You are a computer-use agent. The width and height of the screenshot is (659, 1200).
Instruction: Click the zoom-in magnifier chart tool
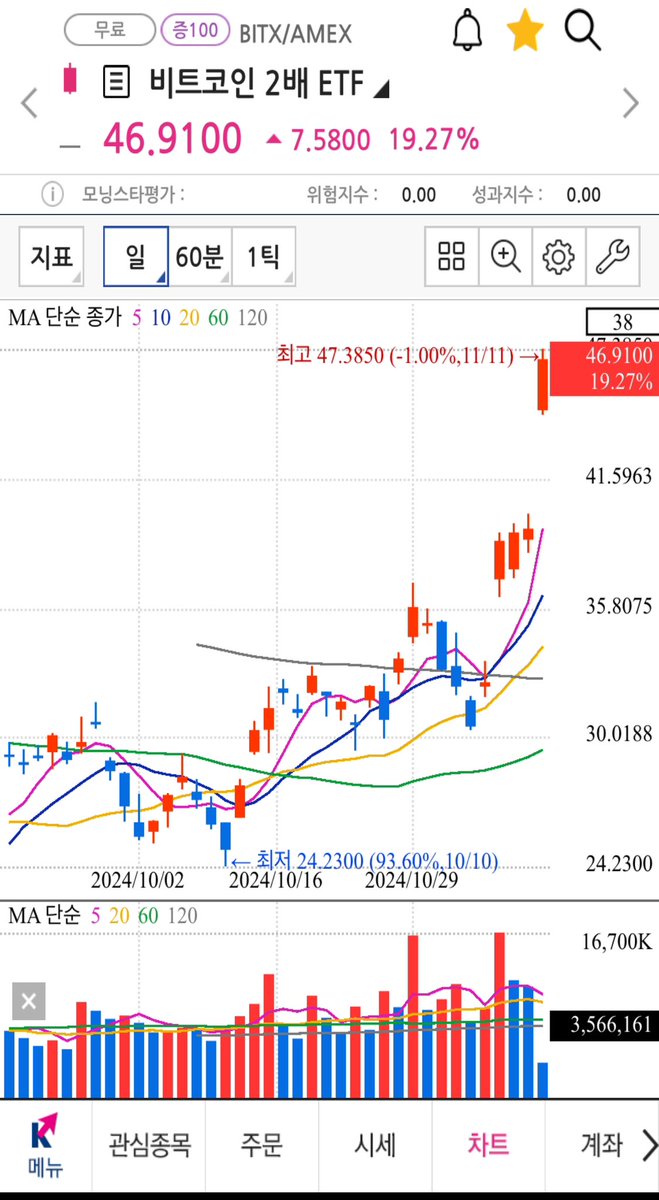tap(506, 257)
